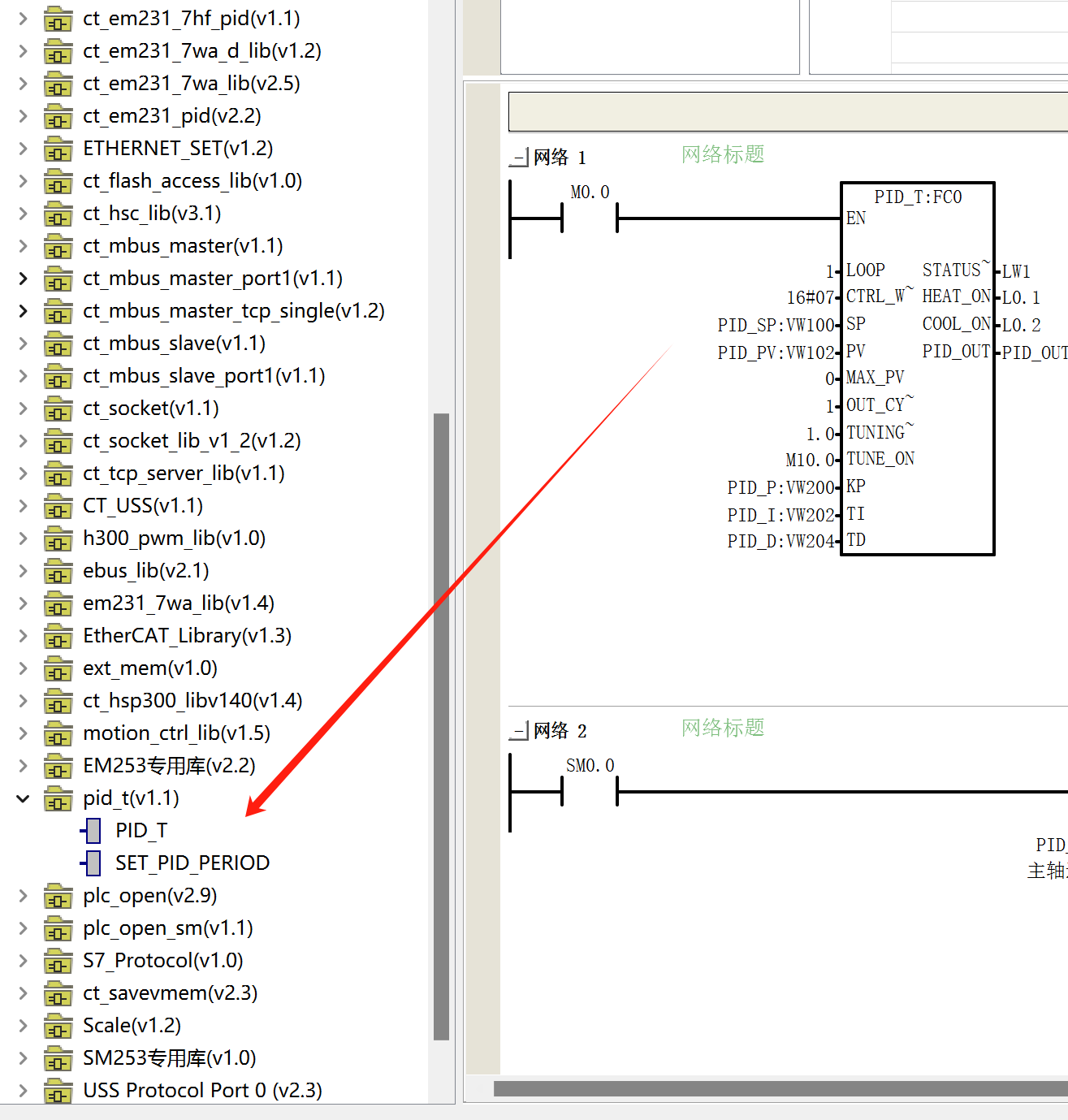Click the program comment field above network 1

(788, 112)
